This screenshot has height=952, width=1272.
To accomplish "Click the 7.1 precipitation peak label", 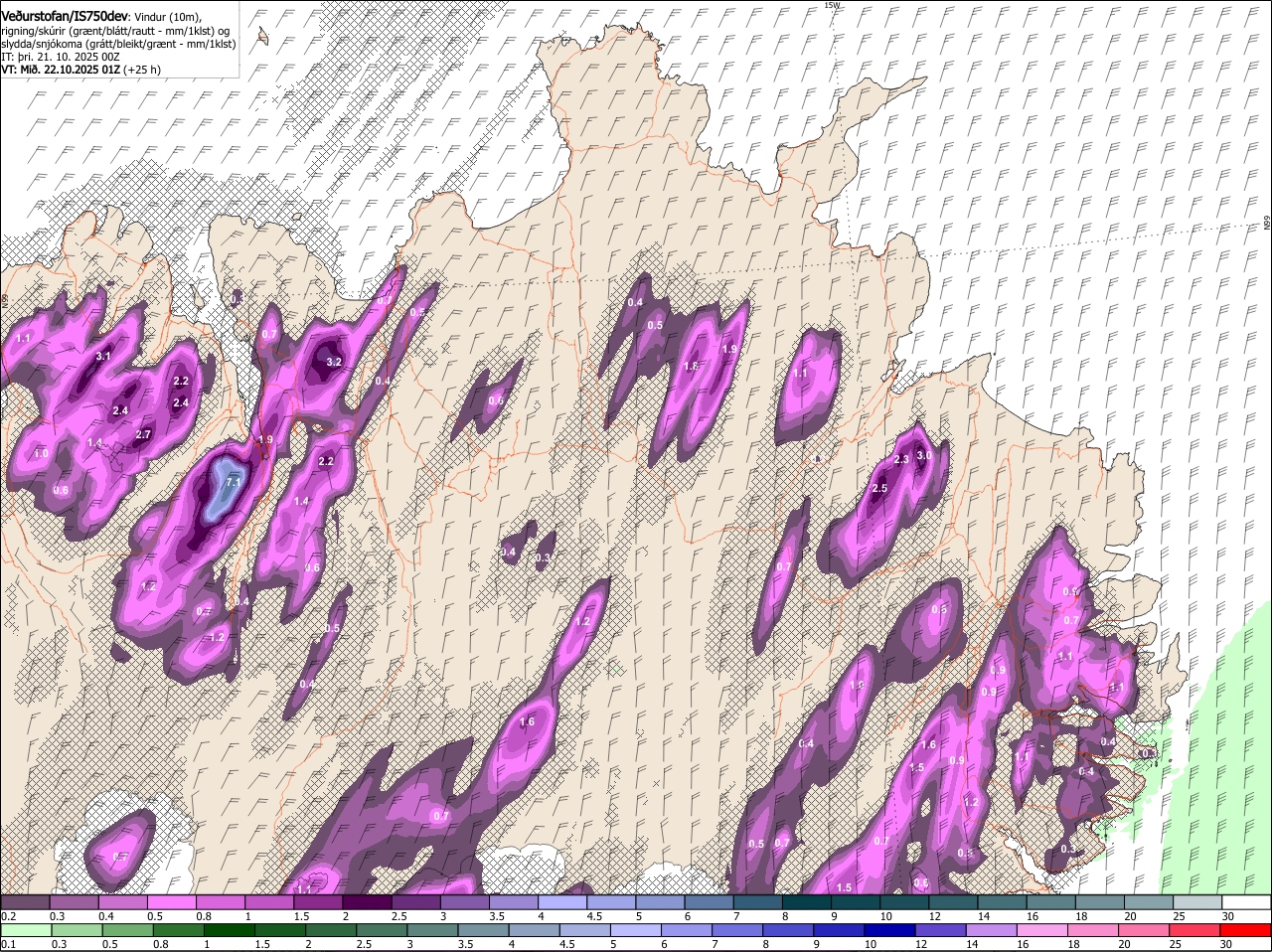I will click(x=235, y=482).
